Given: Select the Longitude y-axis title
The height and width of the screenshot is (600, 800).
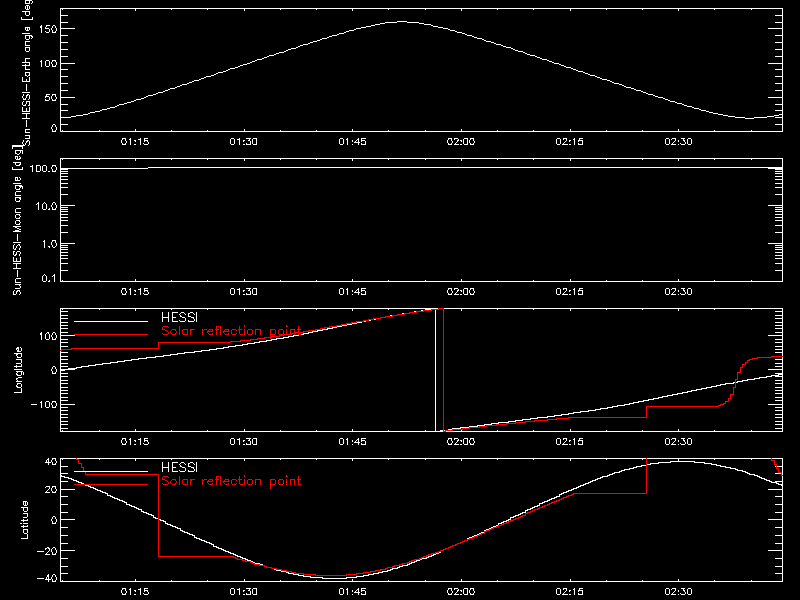Looking at the screenshot, I should (x=18, y=370).
